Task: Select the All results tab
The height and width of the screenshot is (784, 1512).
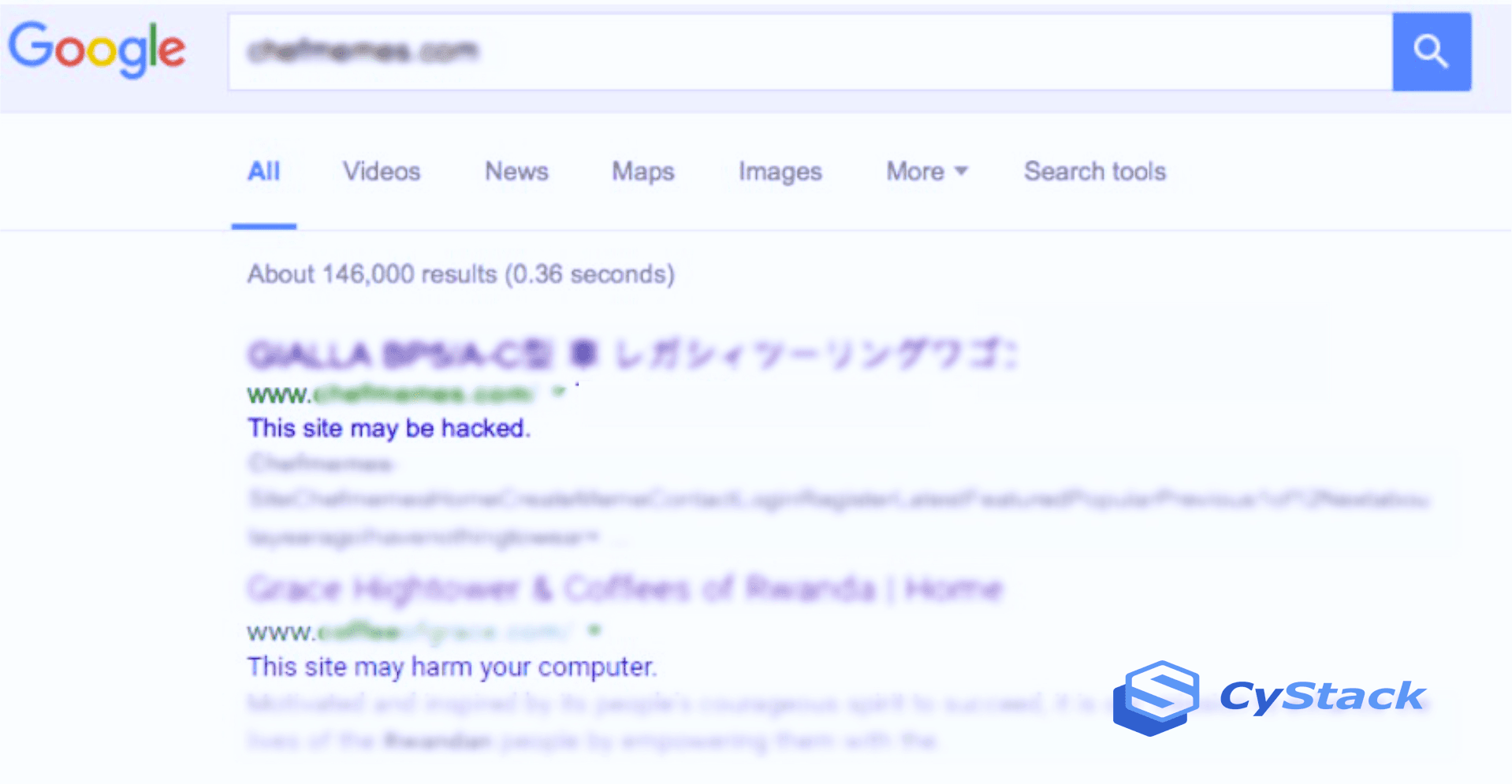Action: coord(264,171)
